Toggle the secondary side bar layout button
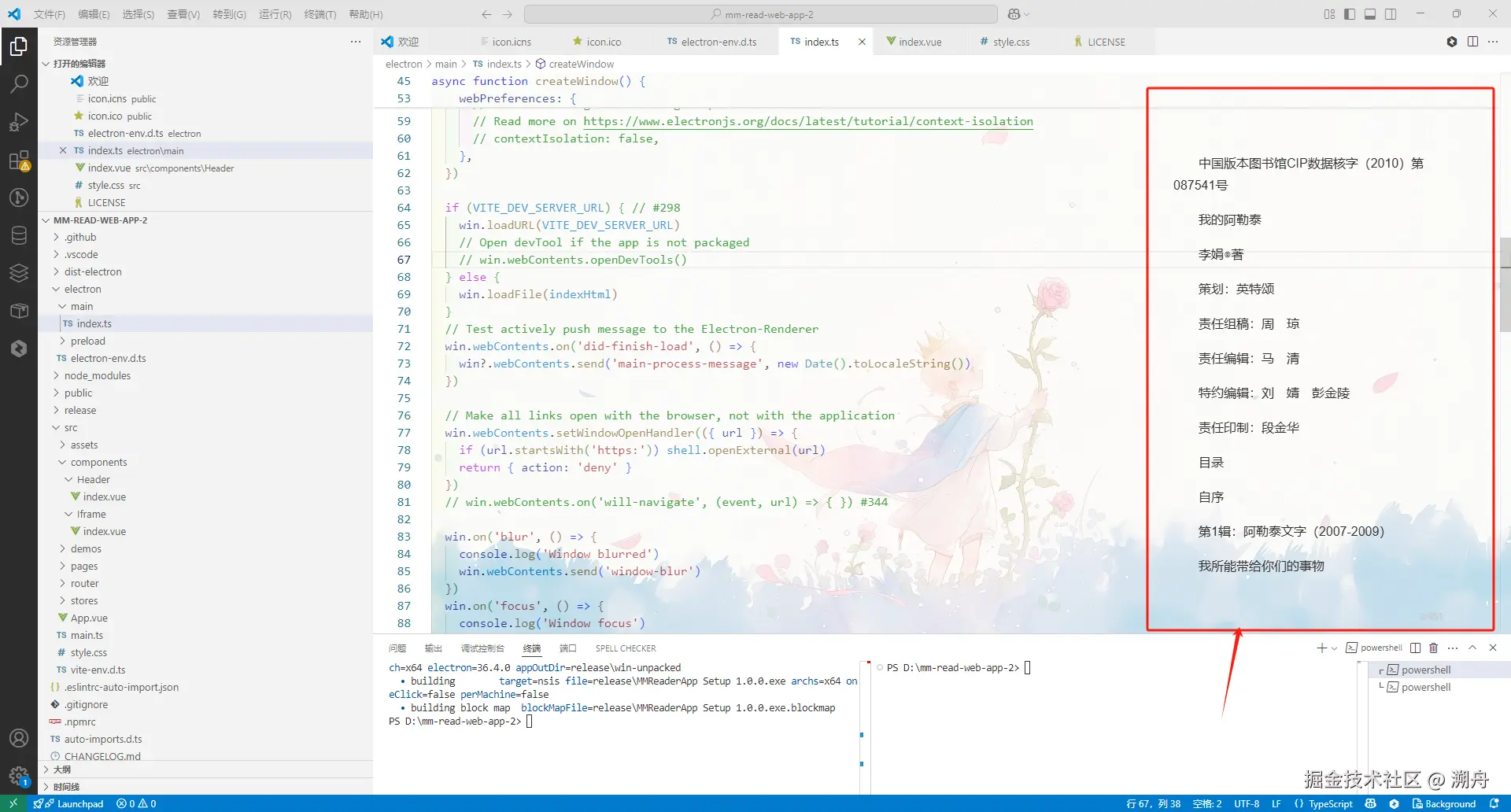 pos(1391,14)
